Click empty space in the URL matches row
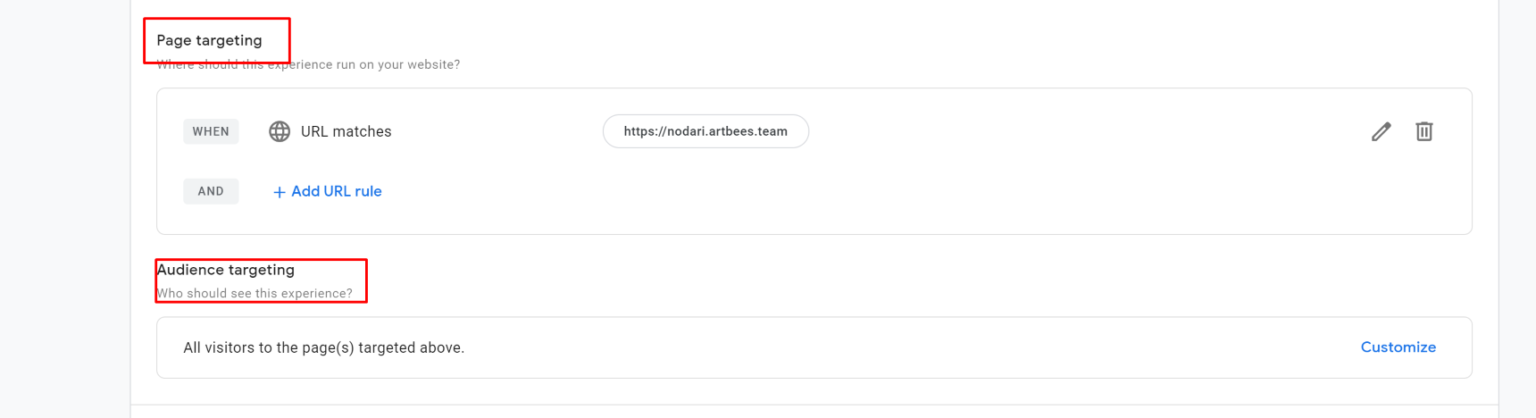 (1080, 131)
